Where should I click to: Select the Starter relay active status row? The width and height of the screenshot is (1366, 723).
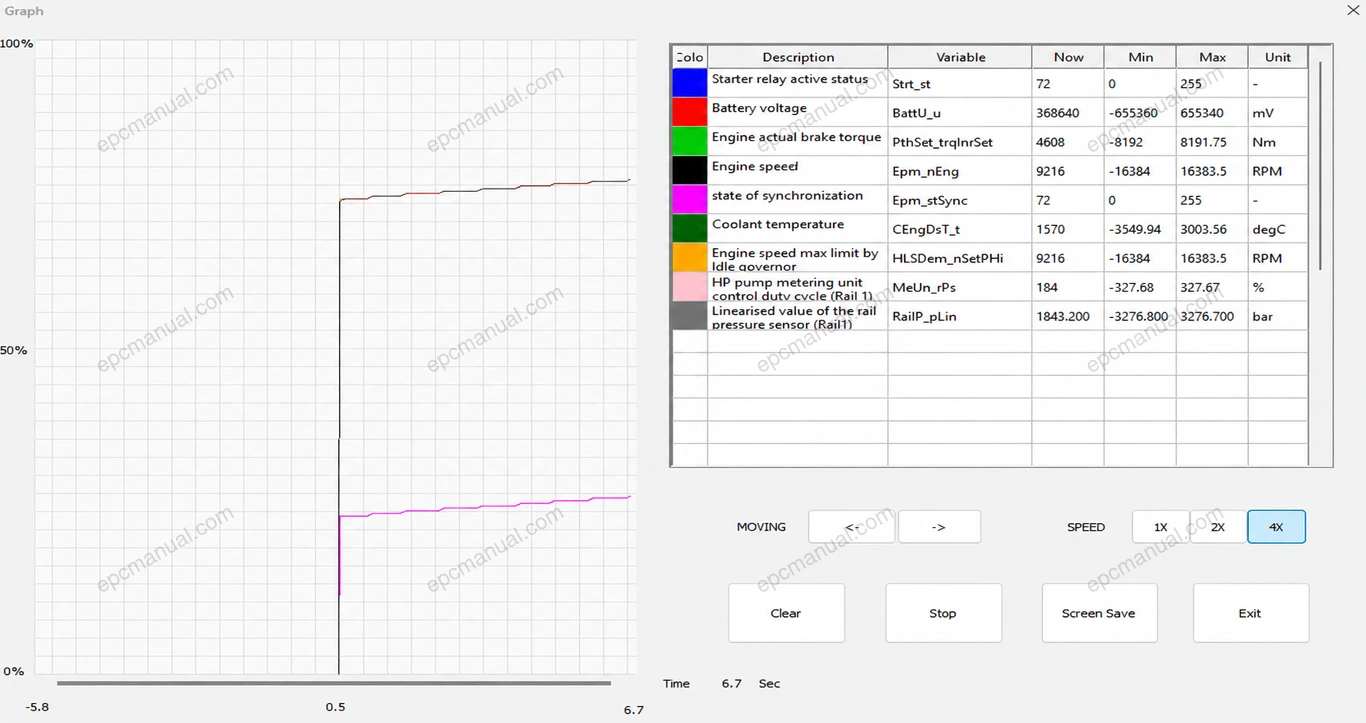click(x=990, y=83)
